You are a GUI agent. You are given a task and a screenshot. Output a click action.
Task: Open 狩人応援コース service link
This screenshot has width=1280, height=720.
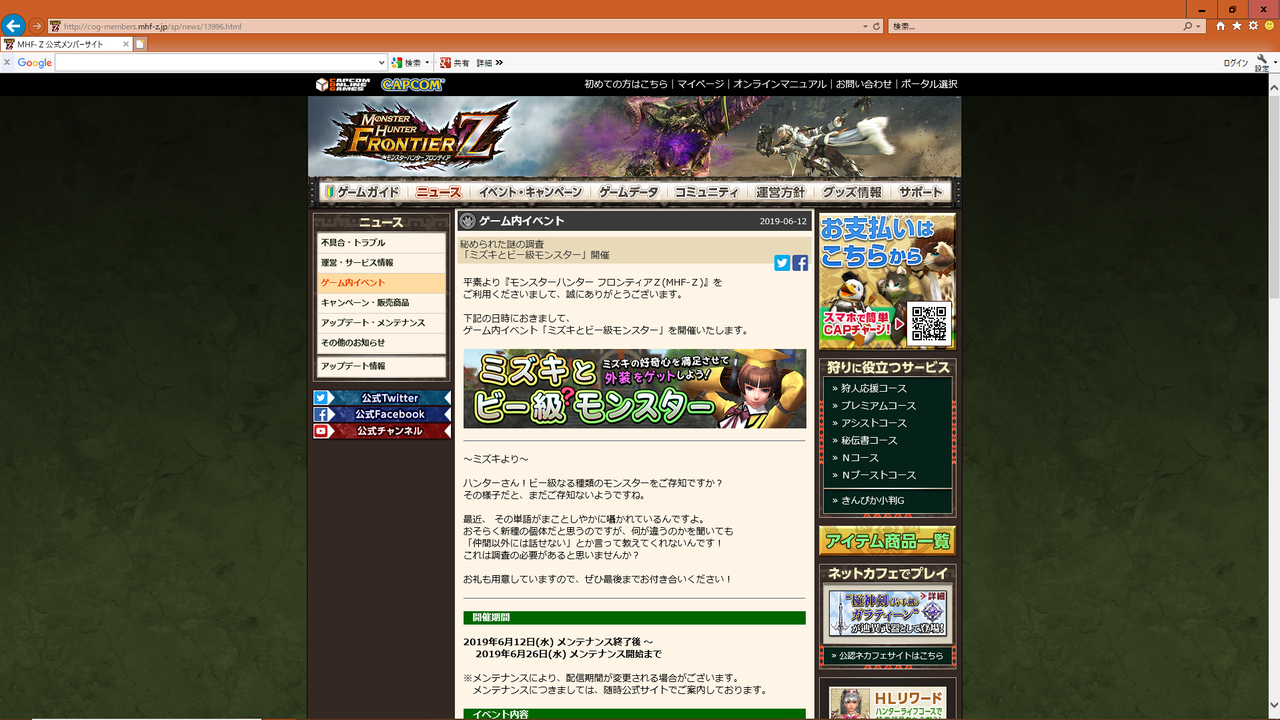(x=873, y=388)
